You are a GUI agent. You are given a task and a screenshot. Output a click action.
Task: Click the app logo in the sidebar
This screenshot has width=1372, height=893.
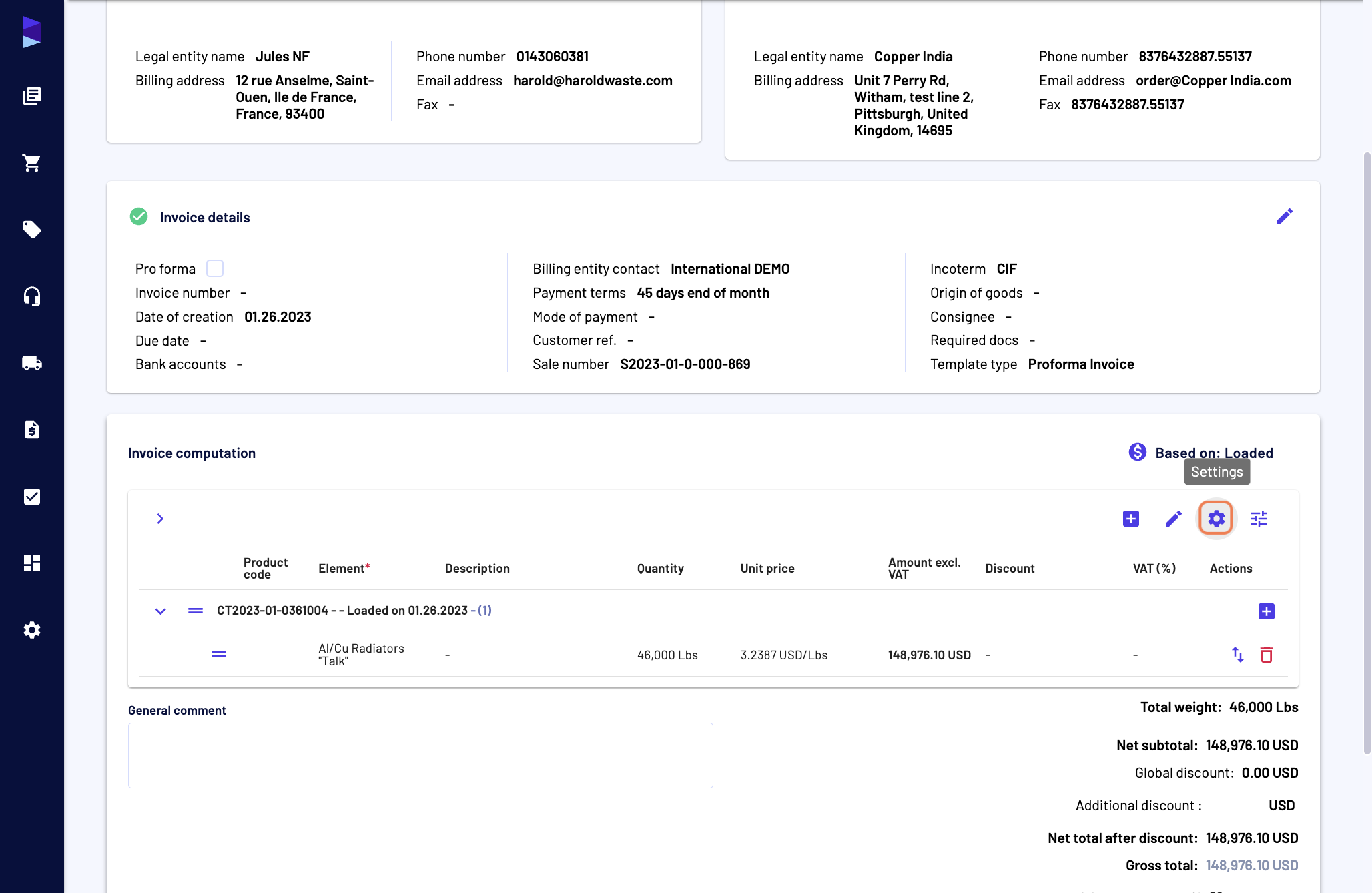pos(31,31)
